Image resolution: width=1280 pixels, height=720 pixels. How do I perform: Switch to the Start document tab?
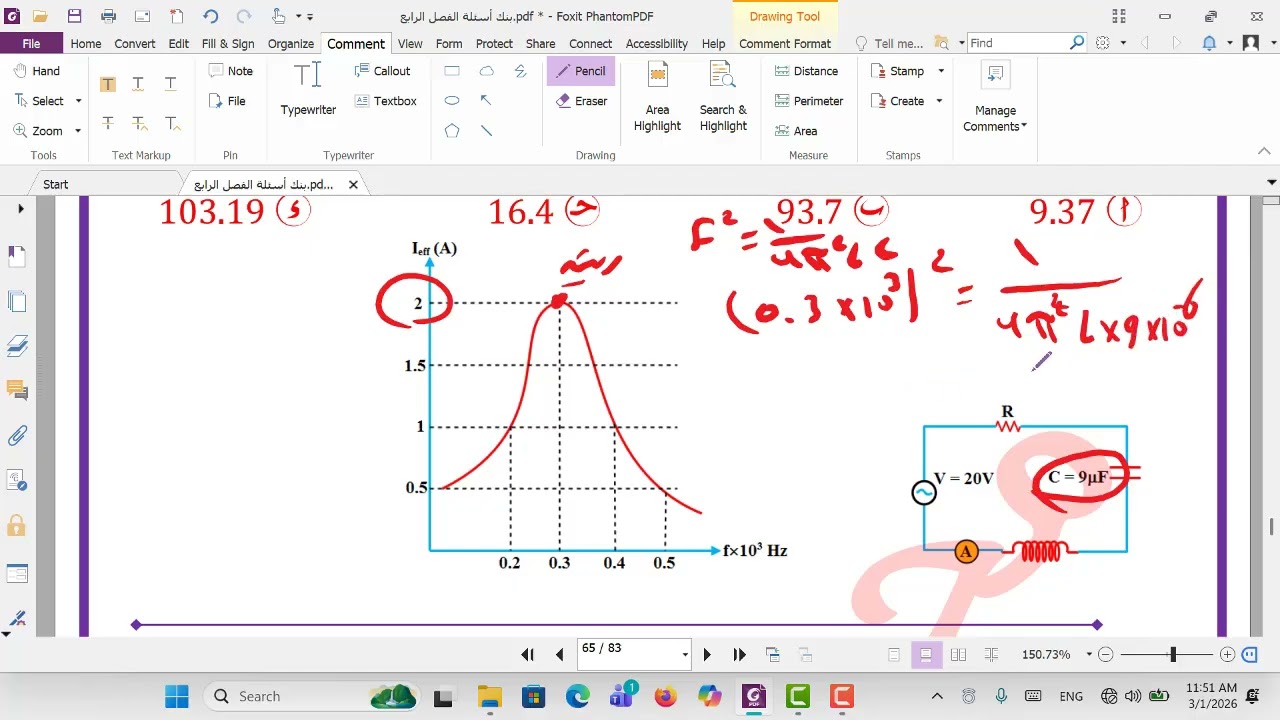pos(56,184)
